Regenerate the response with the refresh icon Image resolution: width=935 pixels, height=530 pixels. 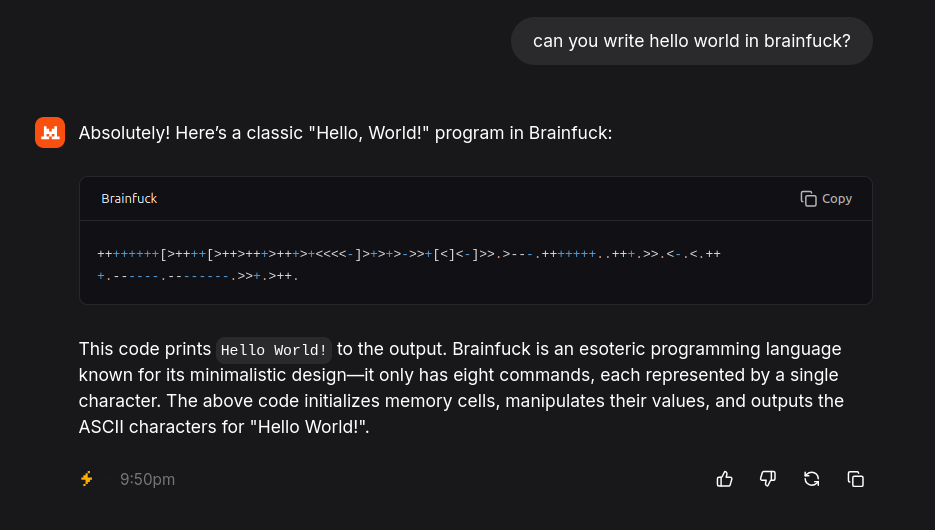click(x=812, y=479)
